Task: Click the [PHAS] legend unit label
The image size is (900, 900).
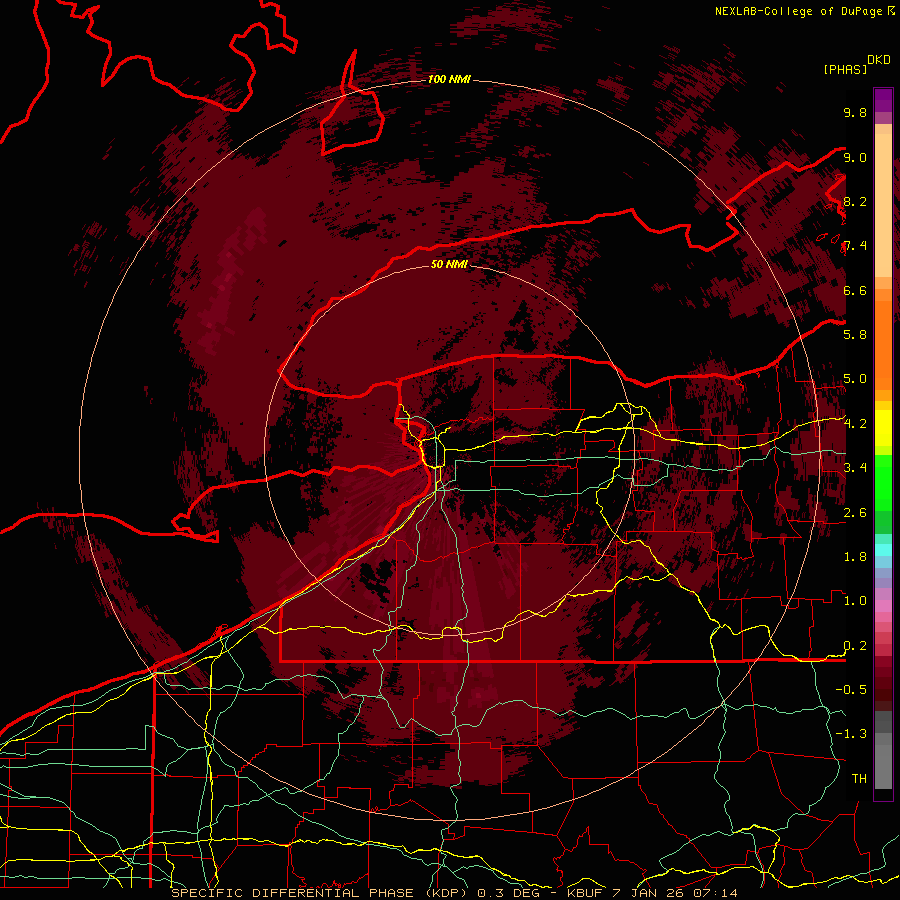Action: [x=845, y=69]
